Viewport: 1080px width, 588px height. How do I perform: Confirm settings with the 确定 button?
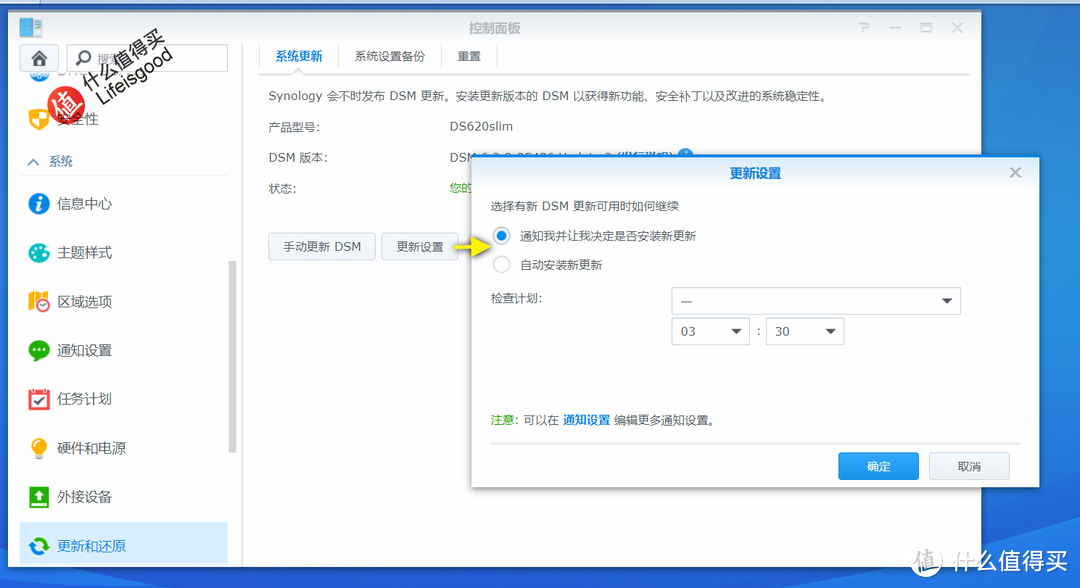coord(878,465)
